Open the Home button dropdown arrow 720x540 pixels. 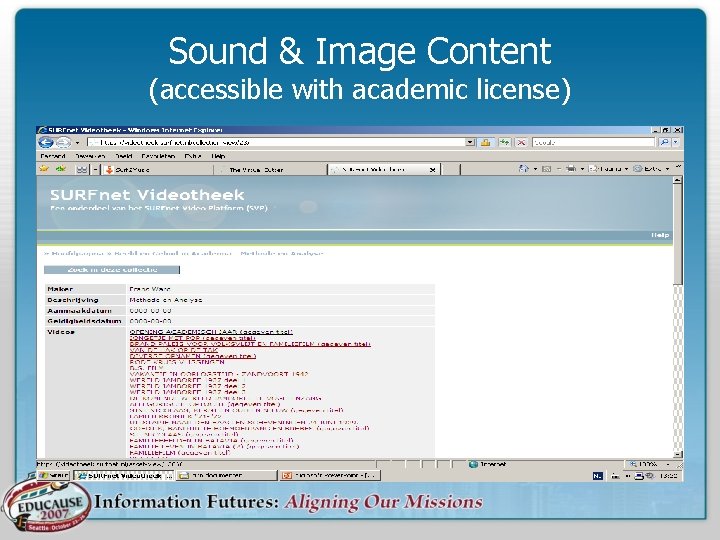click(535, 169)
